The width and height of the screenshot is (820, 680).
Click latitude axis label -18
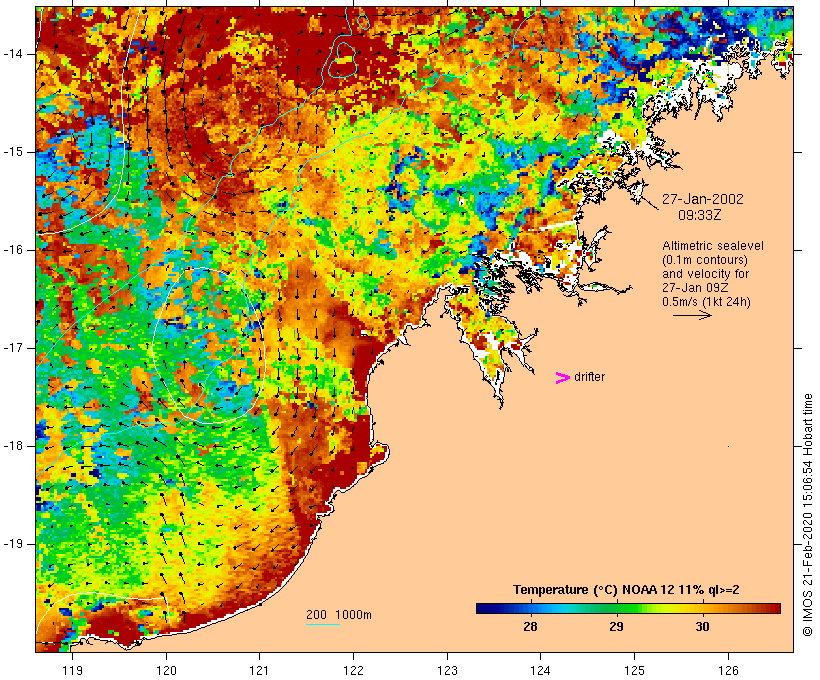pyautogui.click(x=13, y=446)
